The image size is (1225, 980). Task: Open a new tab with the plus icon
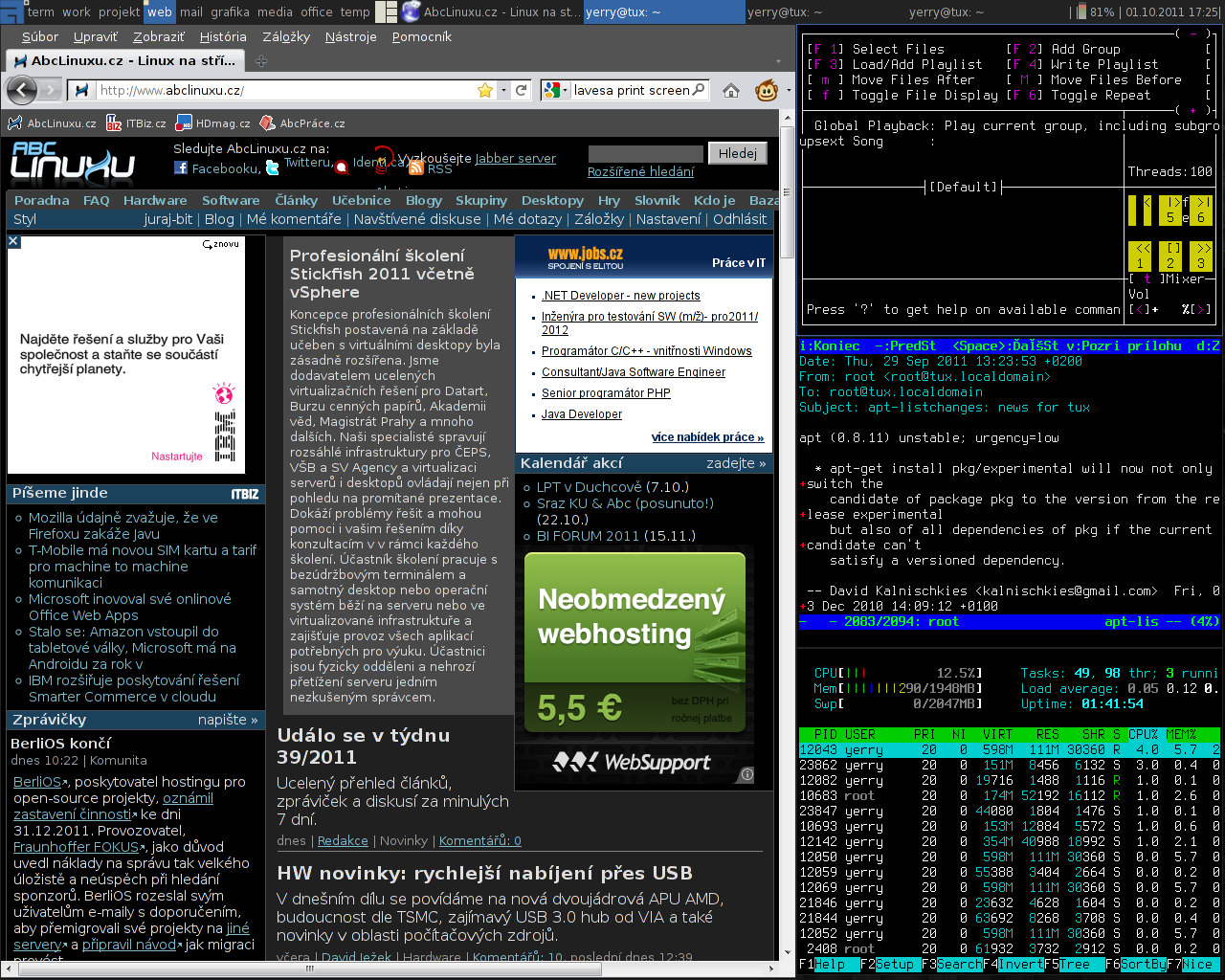click(260, 60)
